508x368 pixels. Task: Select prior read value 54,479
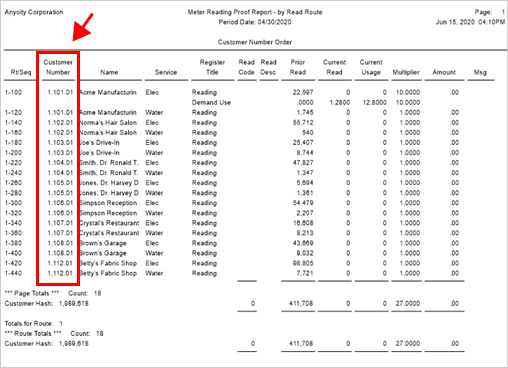[303, 203]
